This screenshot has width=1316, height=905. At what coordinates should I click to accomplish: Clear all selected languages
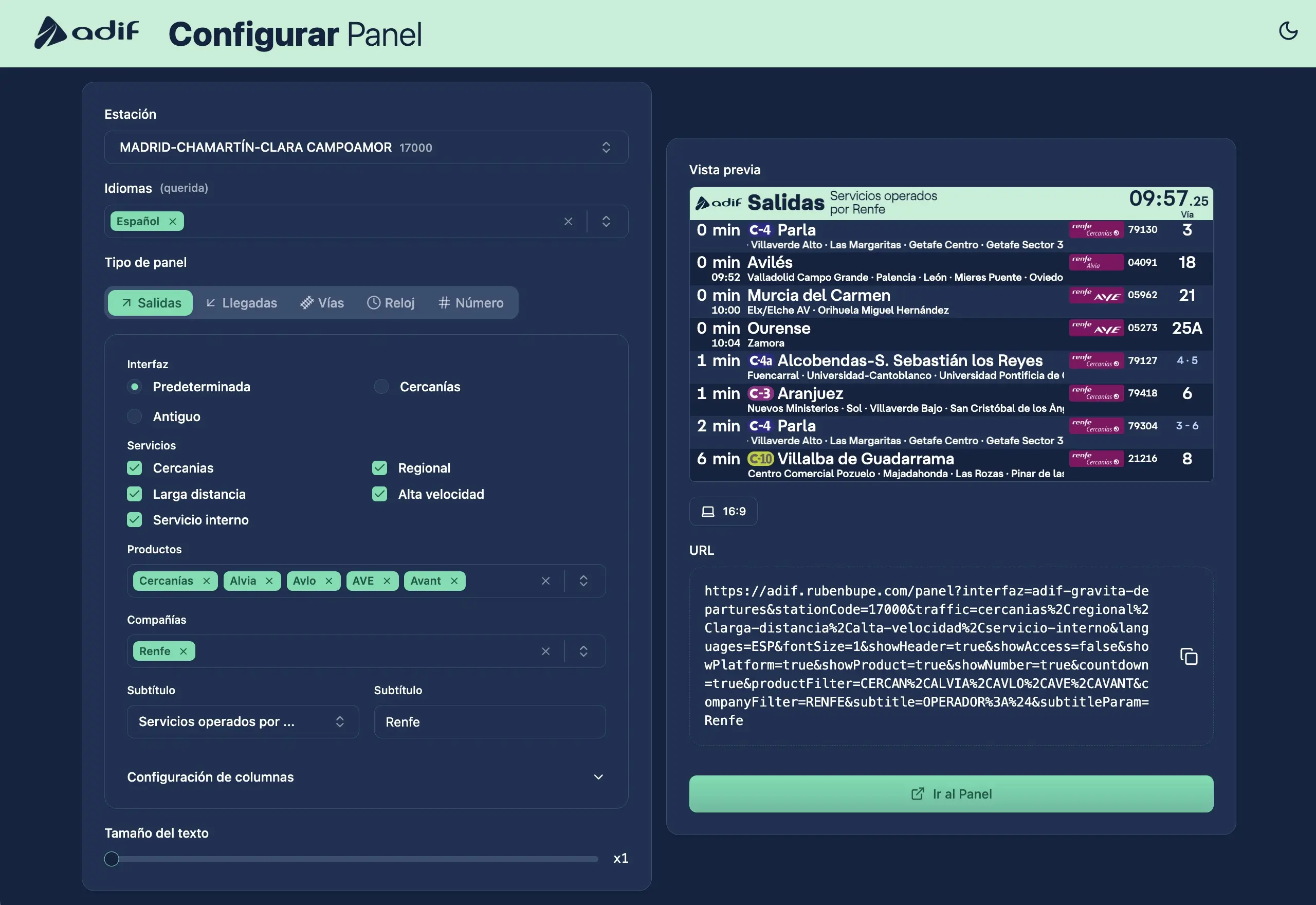point(569,222)
